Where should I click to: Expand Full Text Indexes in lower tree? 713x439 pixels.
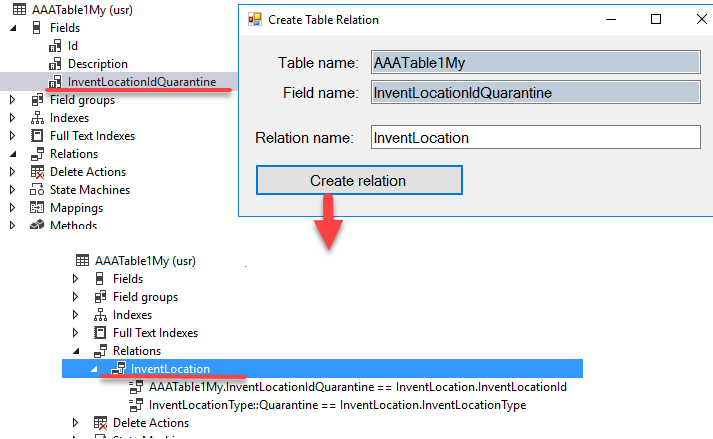[x=75, y=333]
